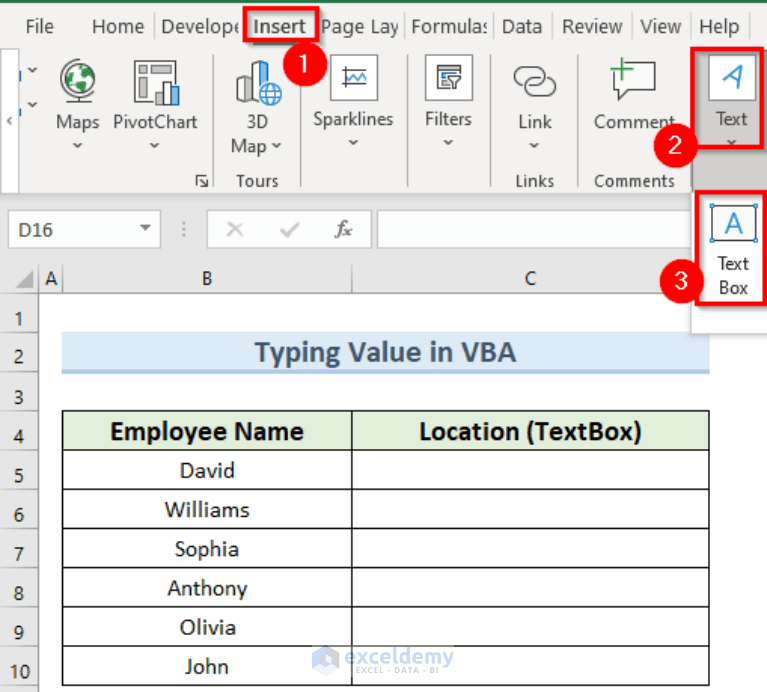This screenshot has width=767, height=692.
Task: Choose Text Box from the dropdown
Action: click(733, 249)
